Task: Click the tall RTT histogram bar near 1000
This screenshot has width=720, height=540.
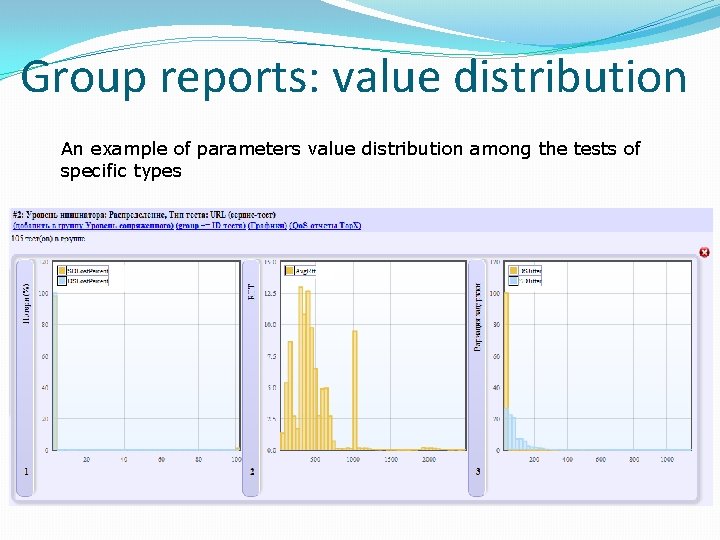Action: pyautogui.click(x=354, y=390)
